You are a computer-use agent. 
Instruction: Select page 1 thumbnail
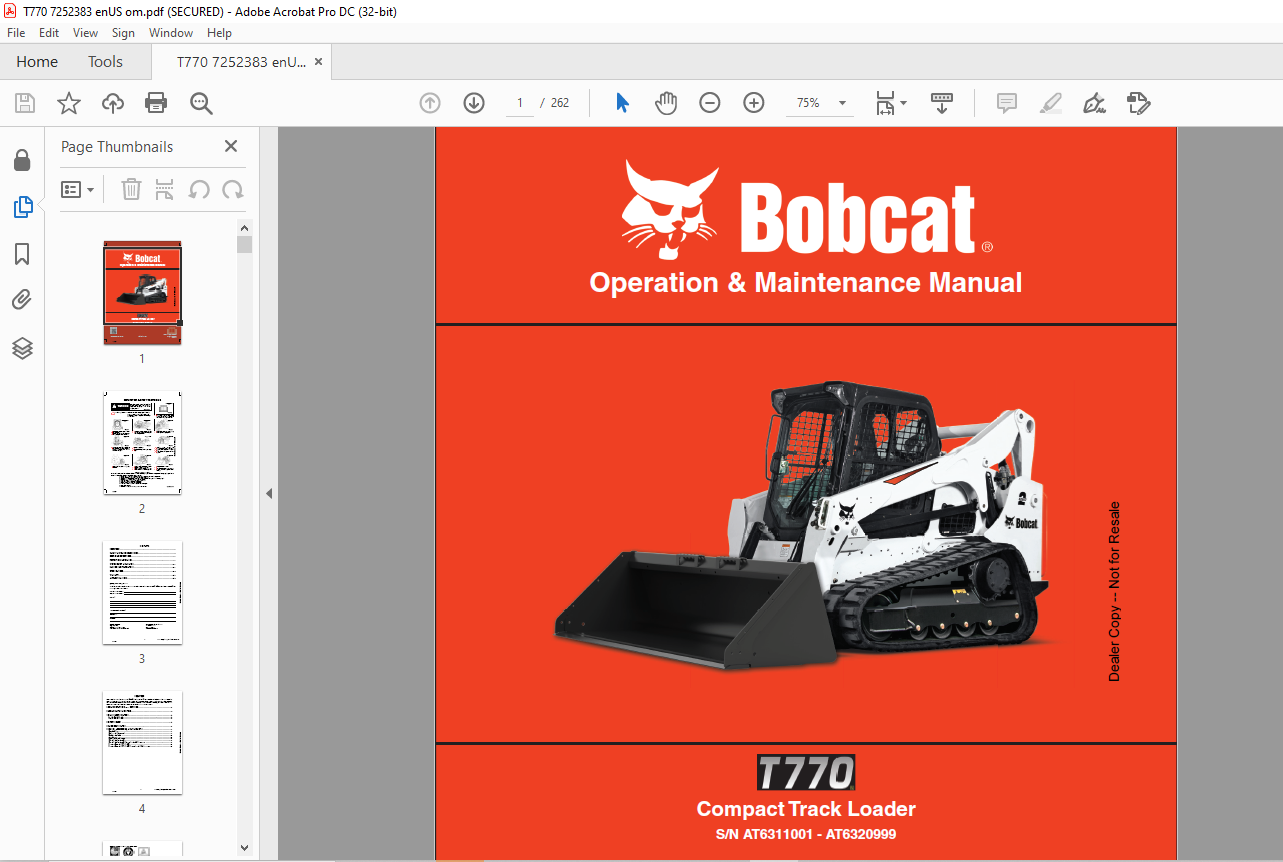[142, 293]
